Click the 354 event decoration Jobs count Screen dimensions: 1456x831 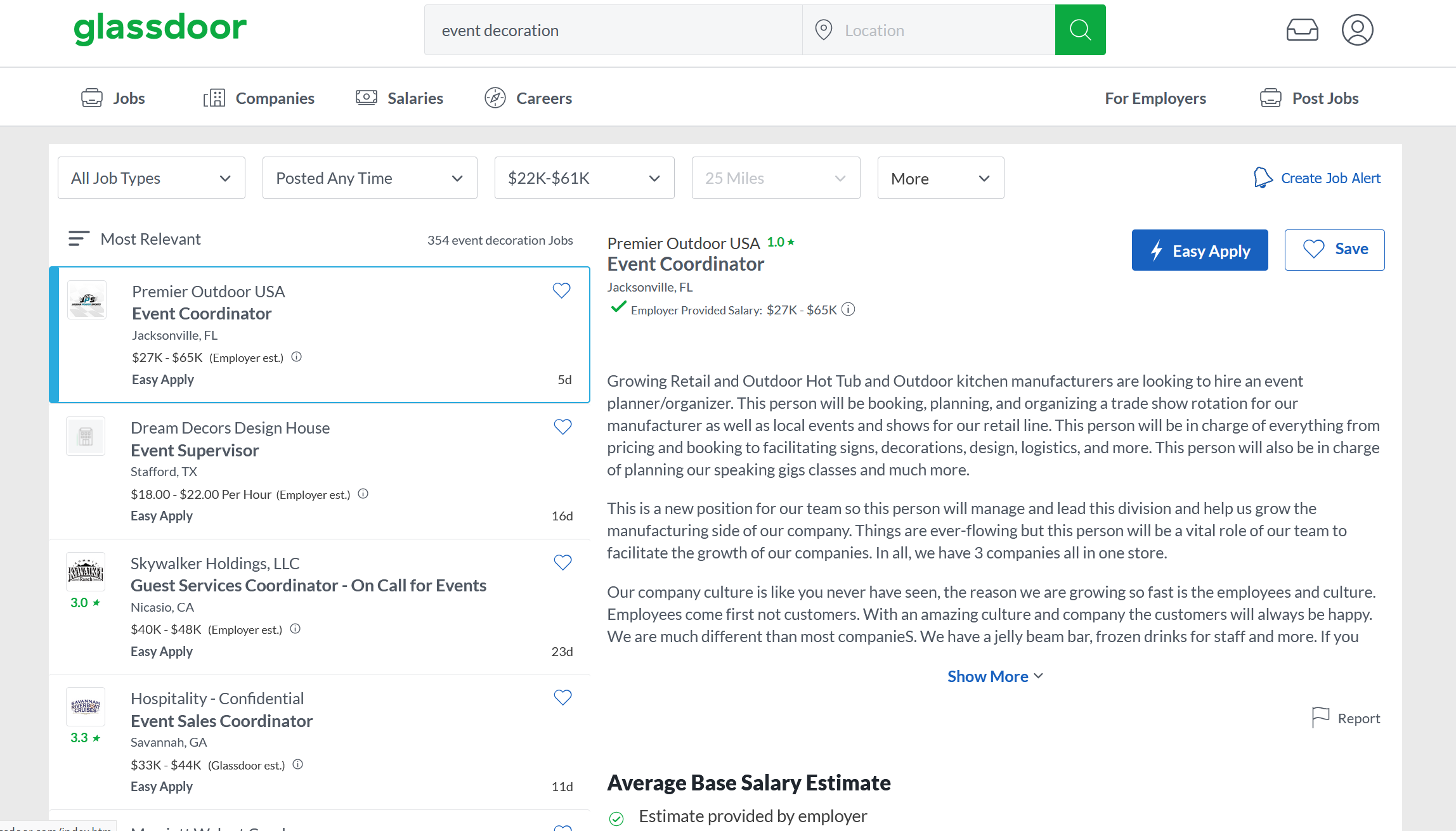(x=500, y=240)
